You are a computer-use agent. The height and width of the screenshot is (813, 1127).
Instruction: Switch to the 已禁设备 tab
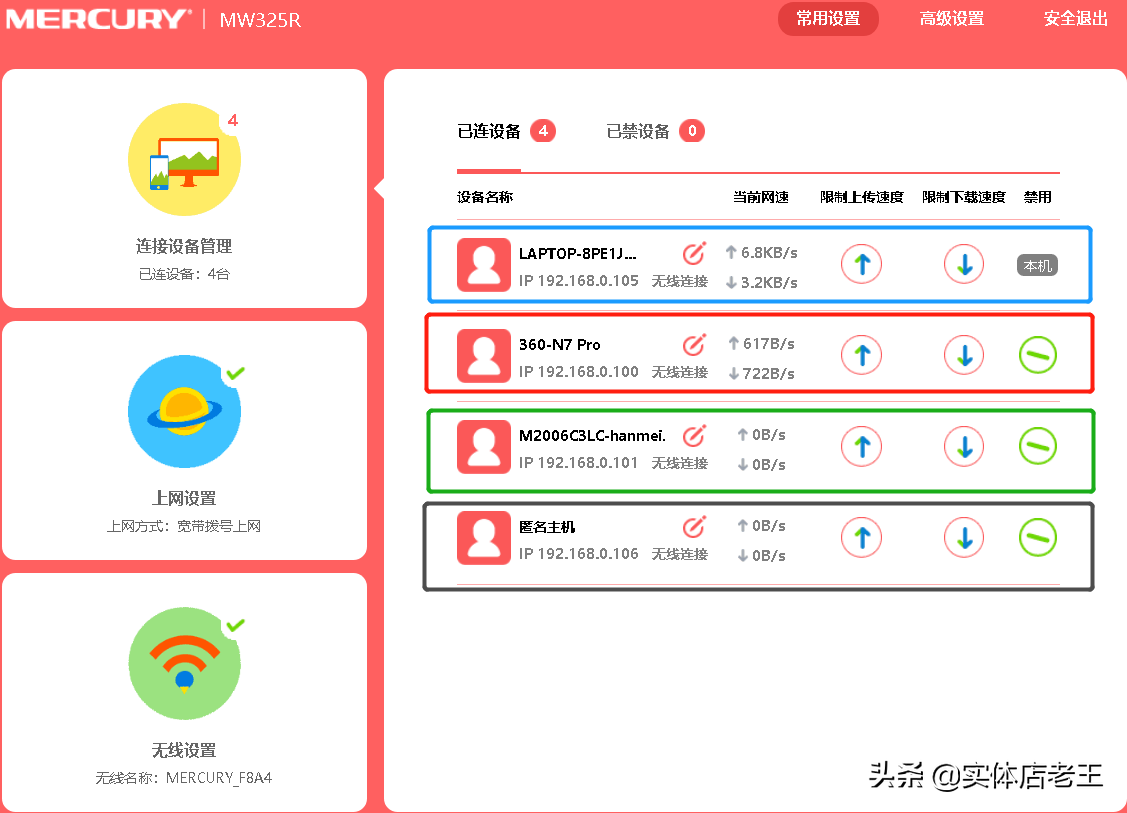[x=637, y=131]
